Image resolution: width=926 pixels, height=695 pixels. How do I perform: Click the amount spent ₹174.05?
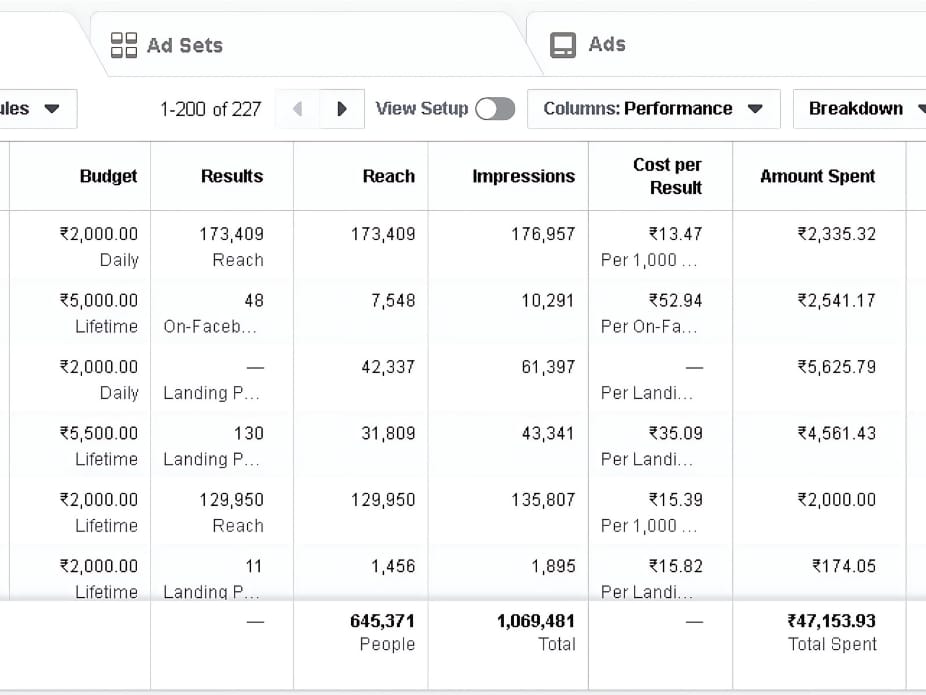843,566
